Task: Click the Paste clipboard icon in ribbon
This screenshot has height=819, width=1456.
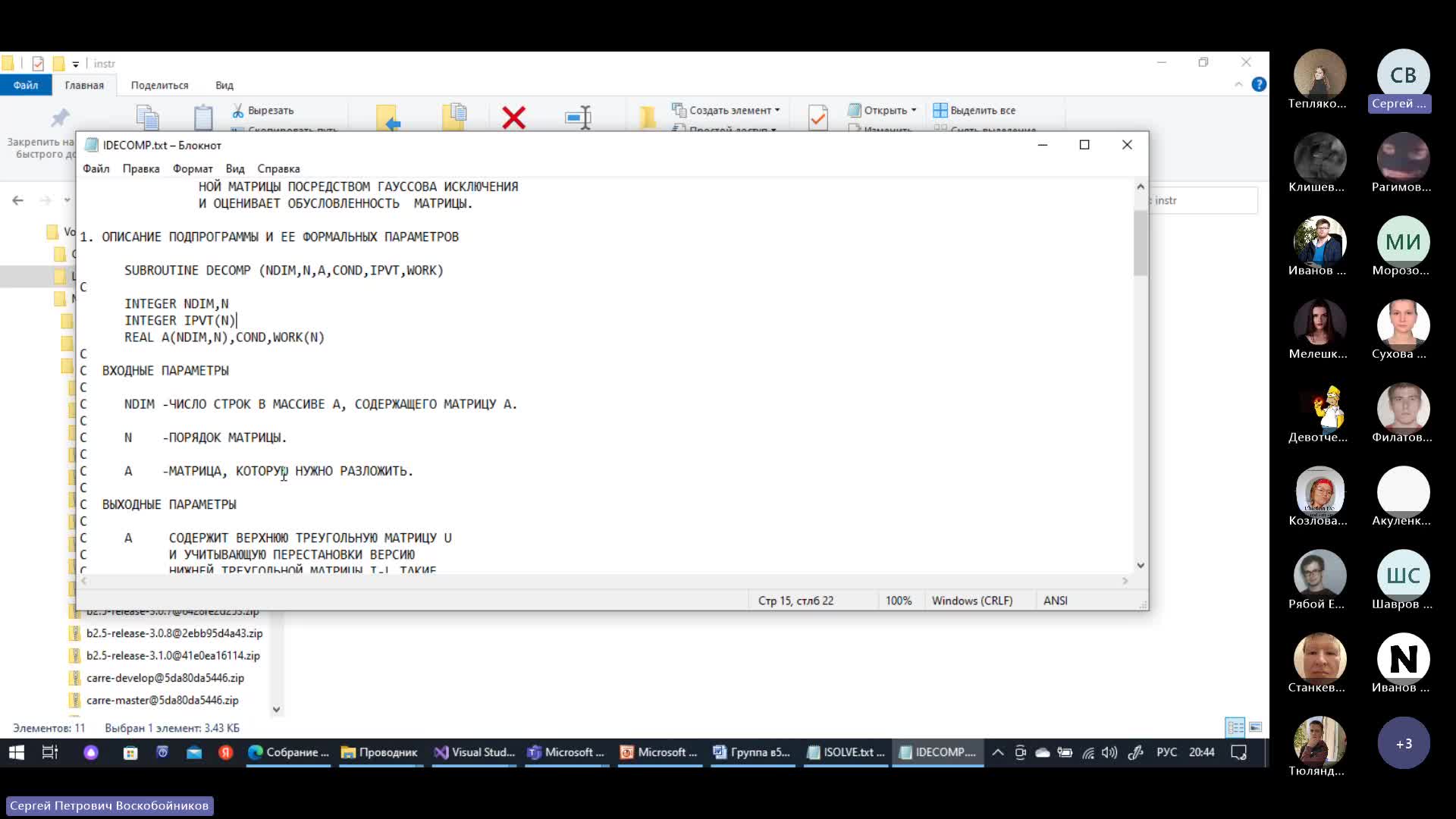Action: click(203, 117)
